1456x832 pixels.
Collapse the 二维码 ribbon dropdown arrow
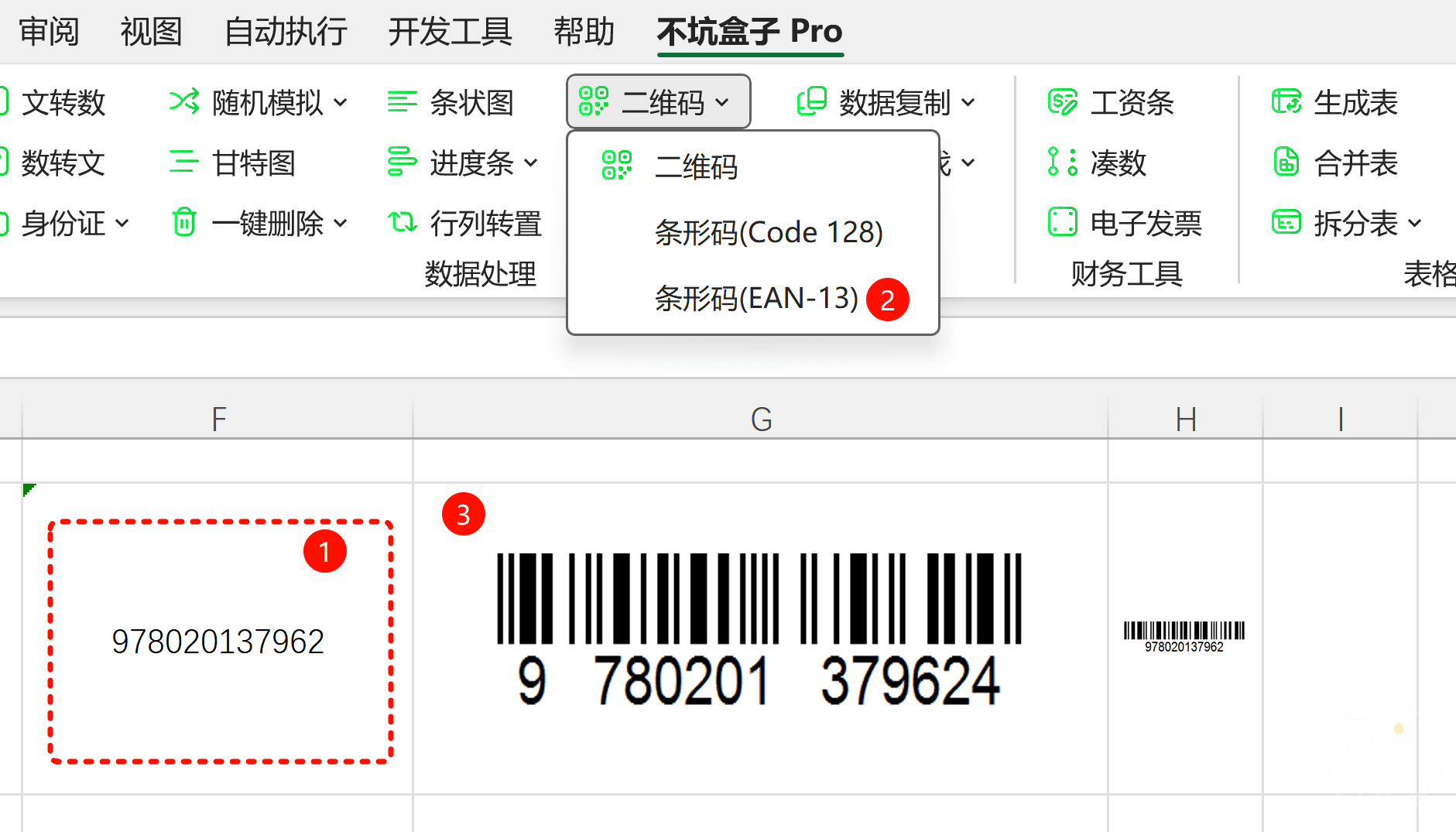pyautogui.click(x=722, y=102)
